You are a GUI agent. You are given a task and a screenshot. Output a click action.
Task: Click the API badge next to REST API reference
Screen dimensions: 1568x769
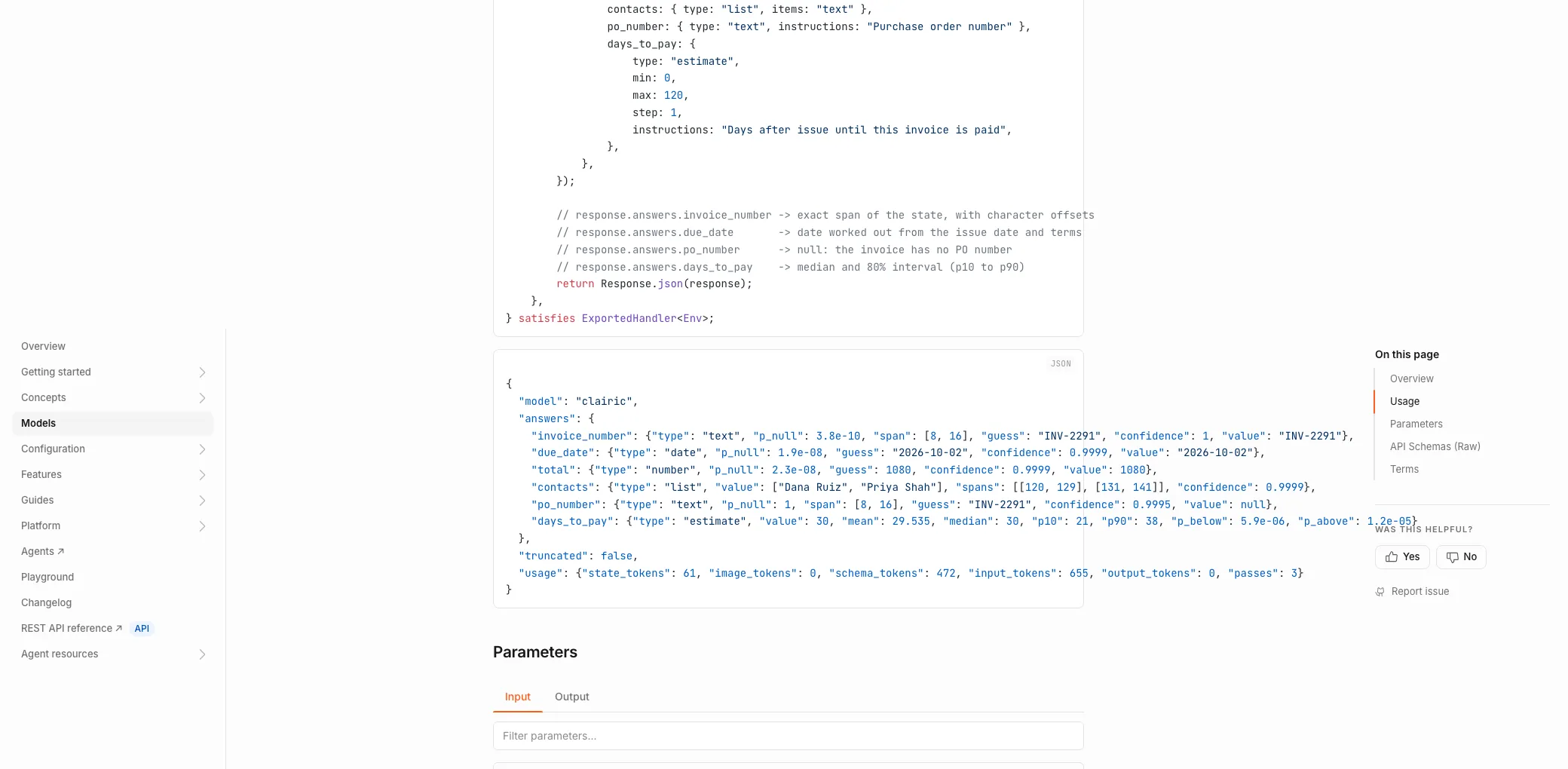pos(142,629)
